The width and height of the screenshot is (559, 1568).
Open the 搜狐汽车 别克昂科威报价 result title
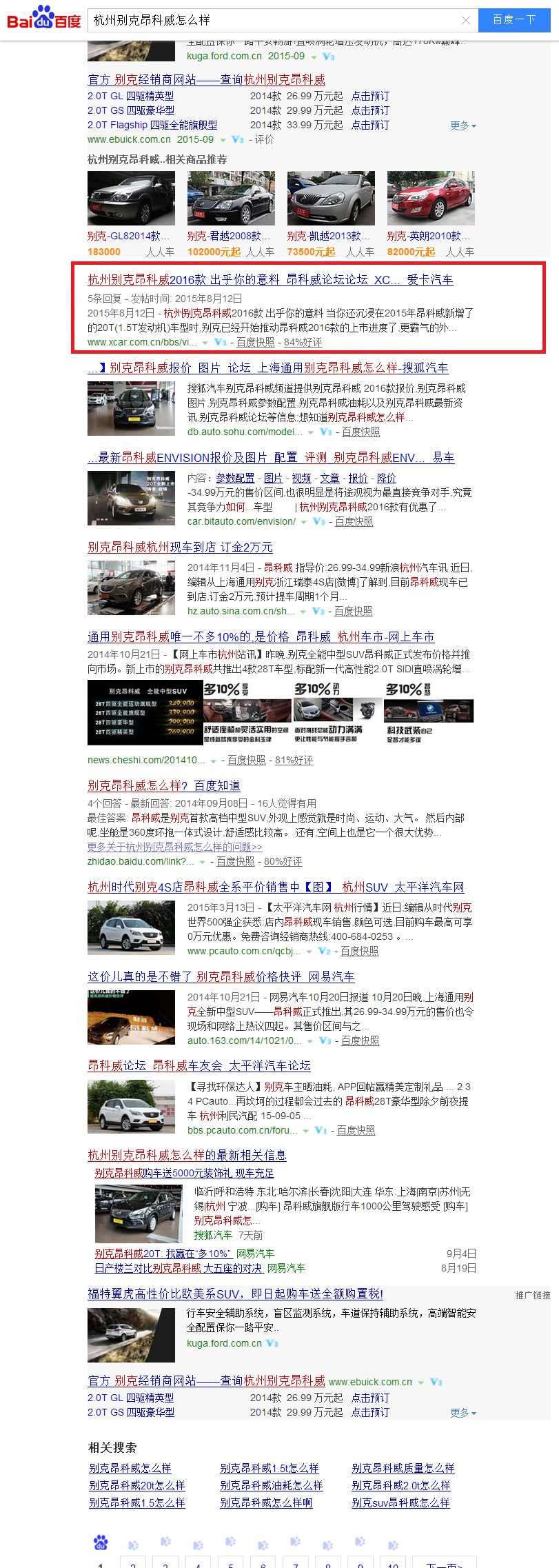pos(268,368)
